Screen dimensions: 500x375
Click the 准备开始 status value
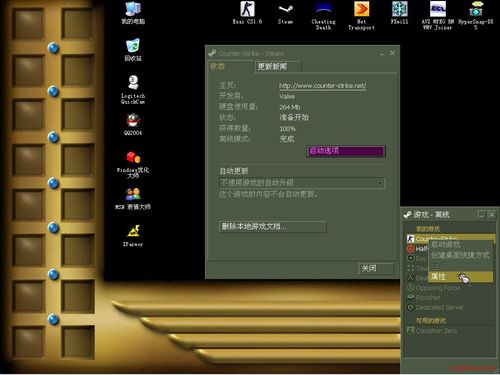coord(294,118)
